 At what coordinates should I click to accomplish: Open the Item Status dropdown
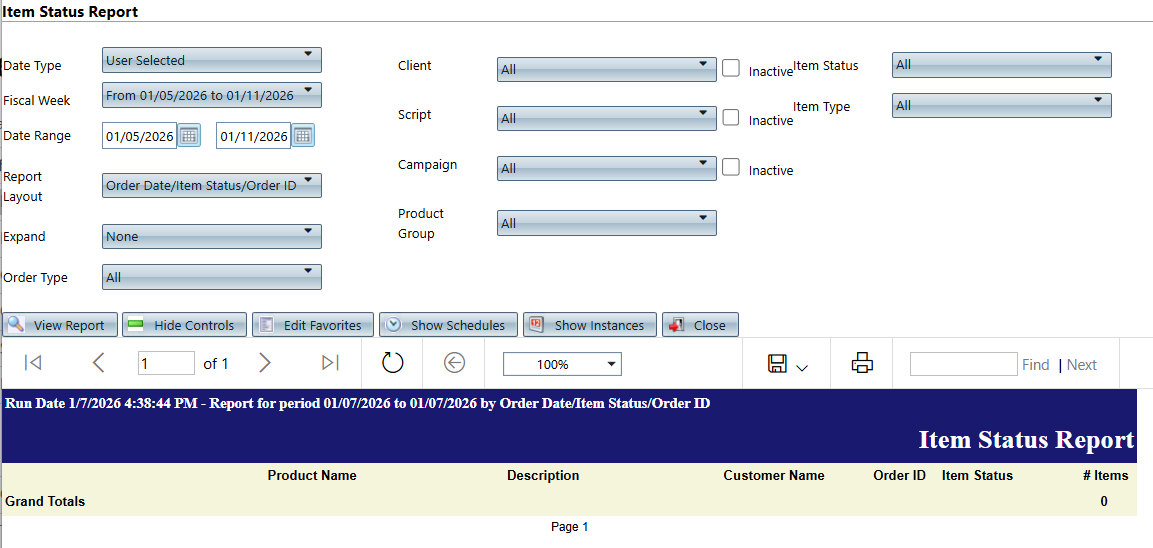click(x=1001, y=65)
